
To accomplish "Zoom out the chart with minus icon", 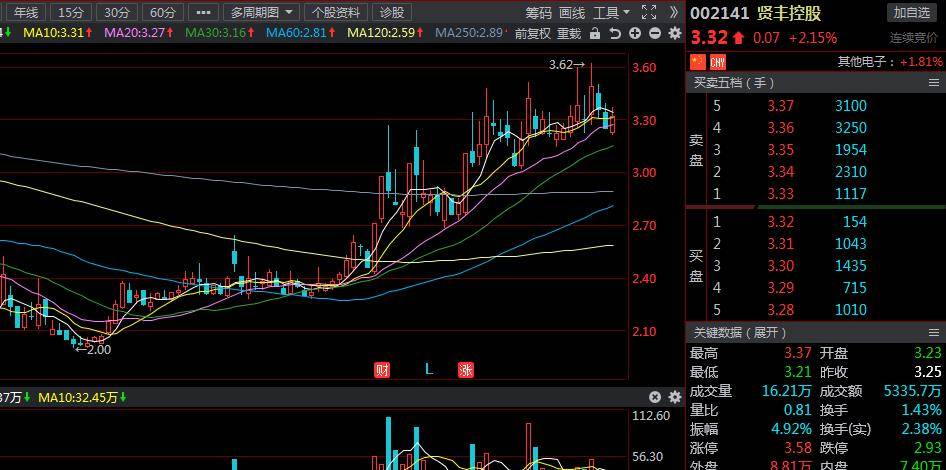I will (655, 33).
